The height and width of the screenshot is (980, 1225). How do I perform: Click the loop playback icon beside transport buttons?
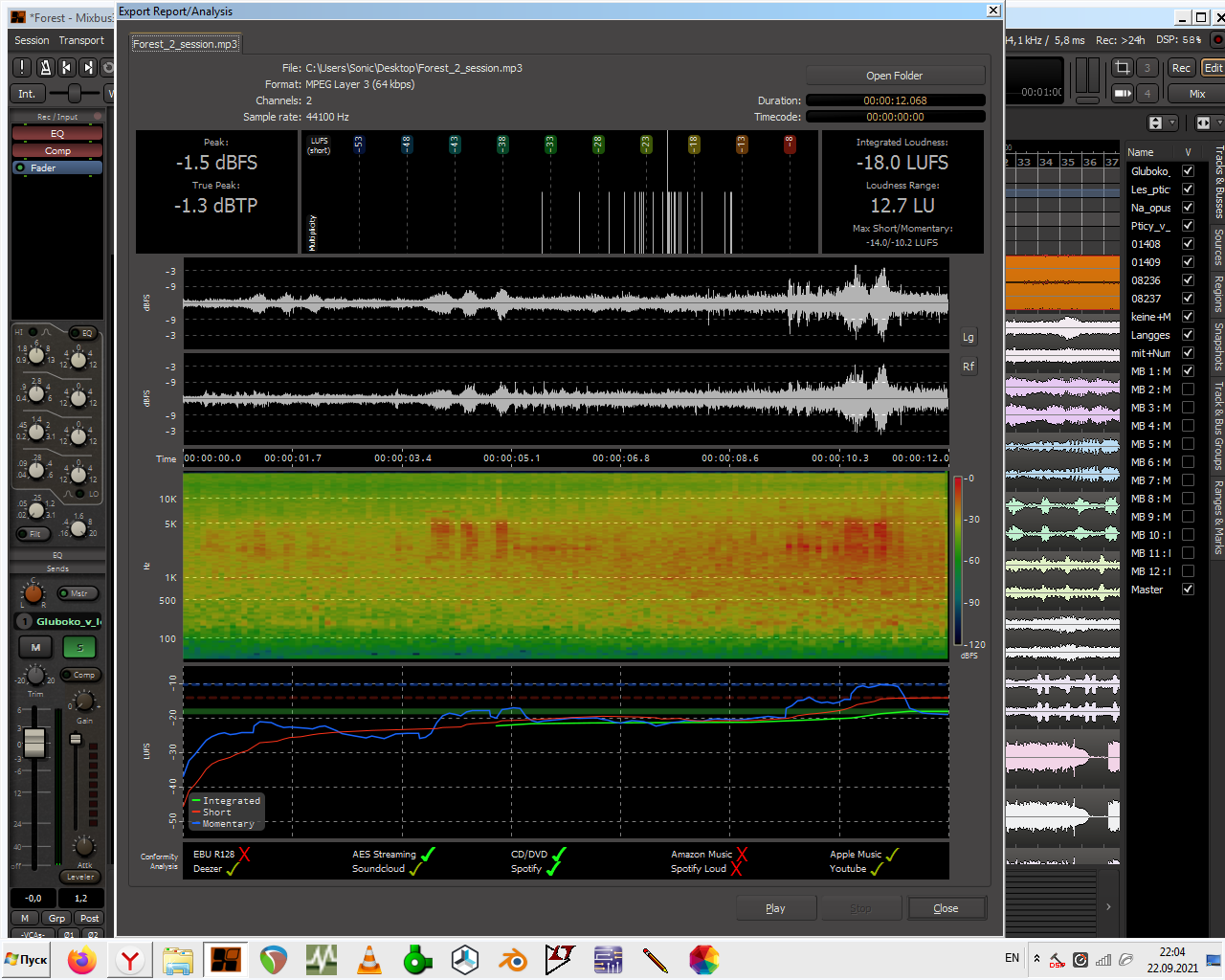pos(108,67)
